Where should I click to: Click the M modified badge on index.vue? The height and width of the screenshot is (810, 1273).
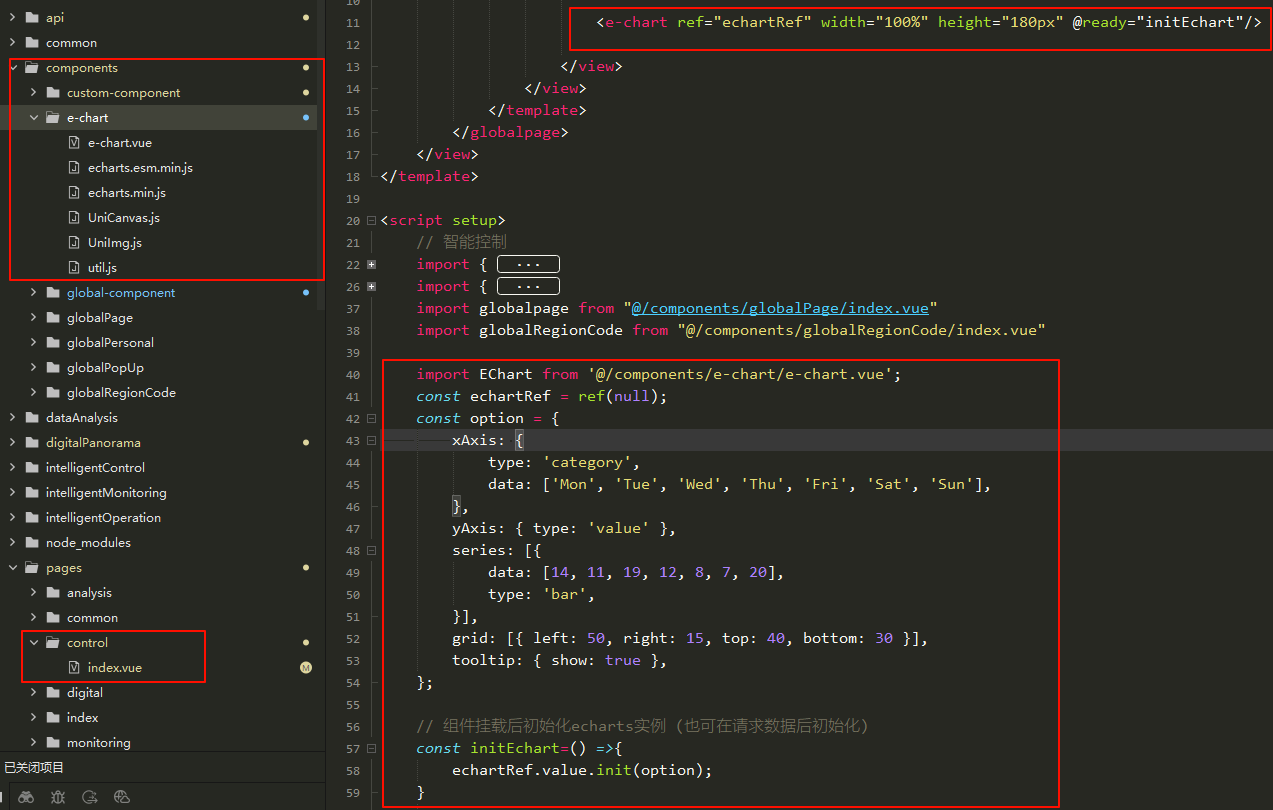306,668
